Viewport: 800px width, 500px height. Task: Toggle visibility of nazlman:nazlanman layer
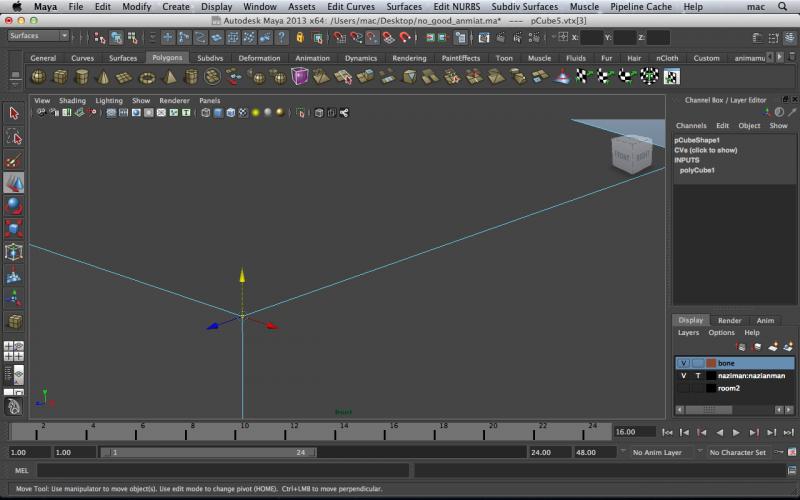[684, 376]
